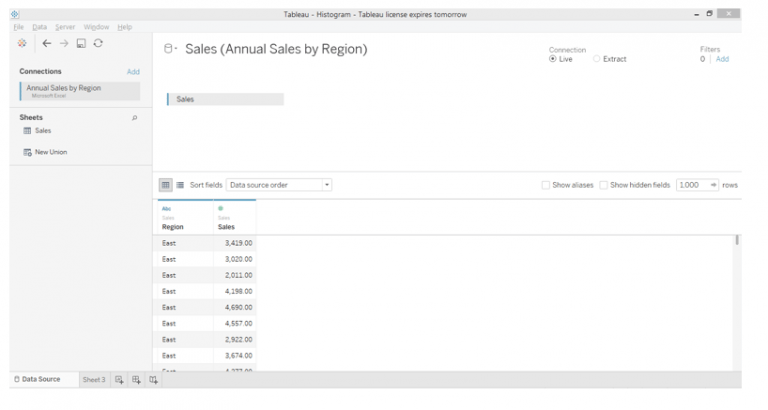Viewport: 768px width, 410px height.
Task: Click the search icon beside Sheets
Action: click(x=135, y=118)
